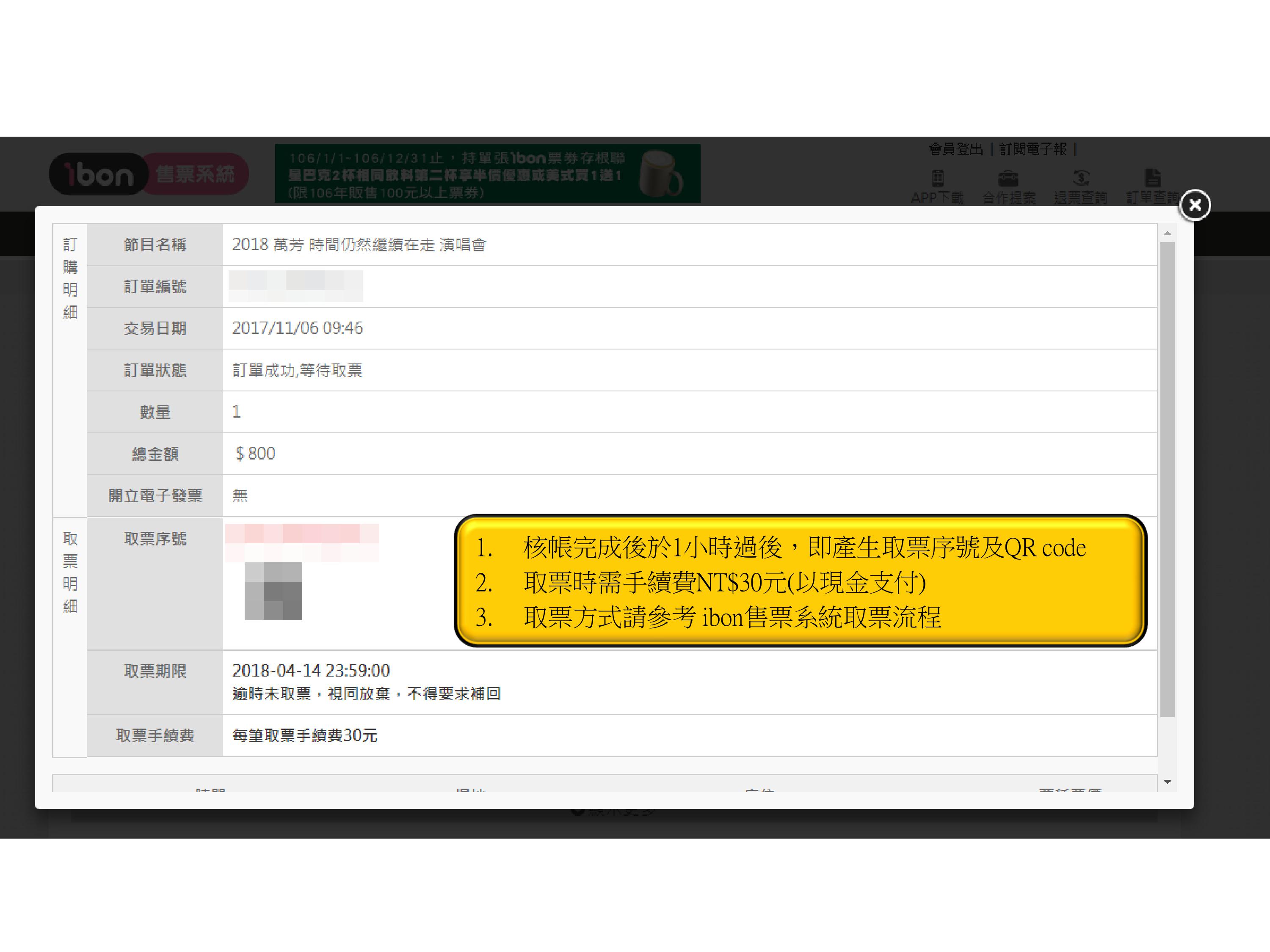
Task: Click the 會員登出 logout link
Action: point(955,150)
